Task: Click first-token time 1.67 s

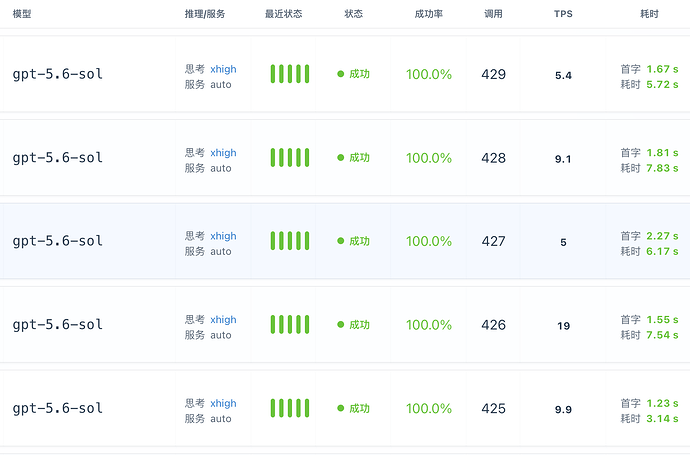Action: click(662, 69)
